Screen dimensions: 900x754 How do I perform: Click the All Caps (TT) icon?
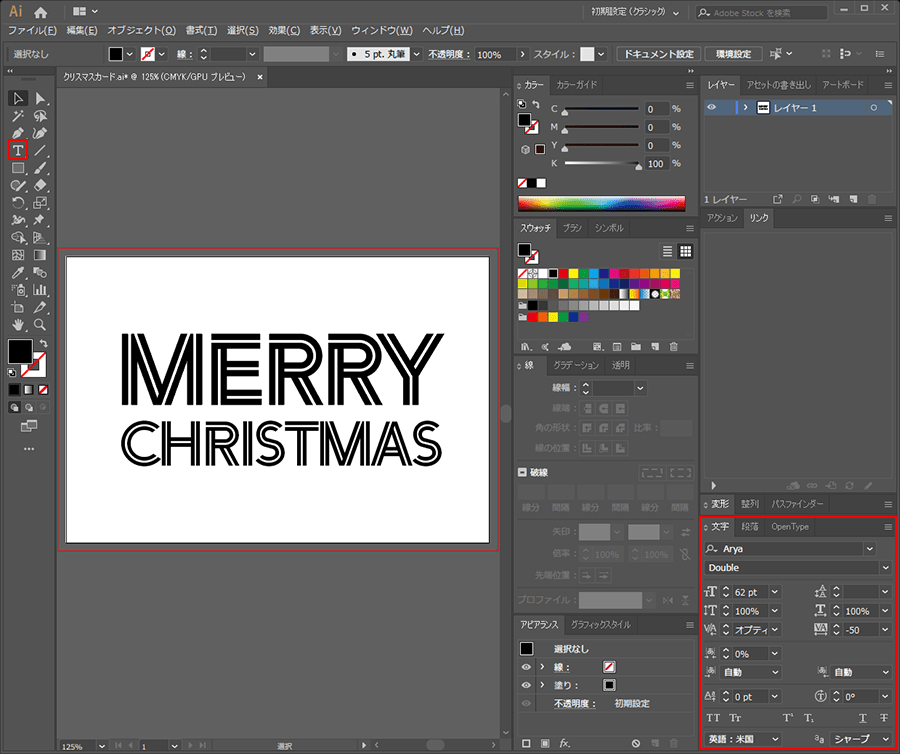click(x=713, y=718)
